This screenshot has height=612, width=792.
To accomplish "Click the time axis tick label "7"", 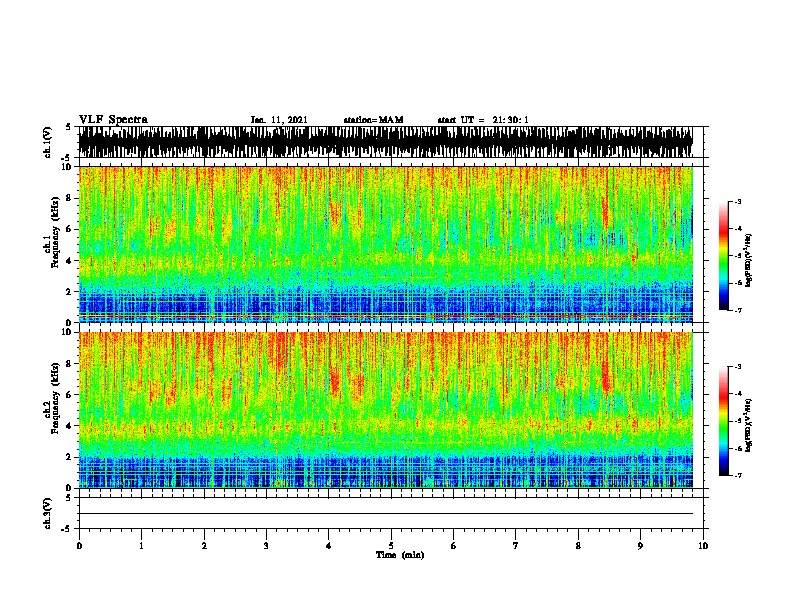I will coord(516,546).
